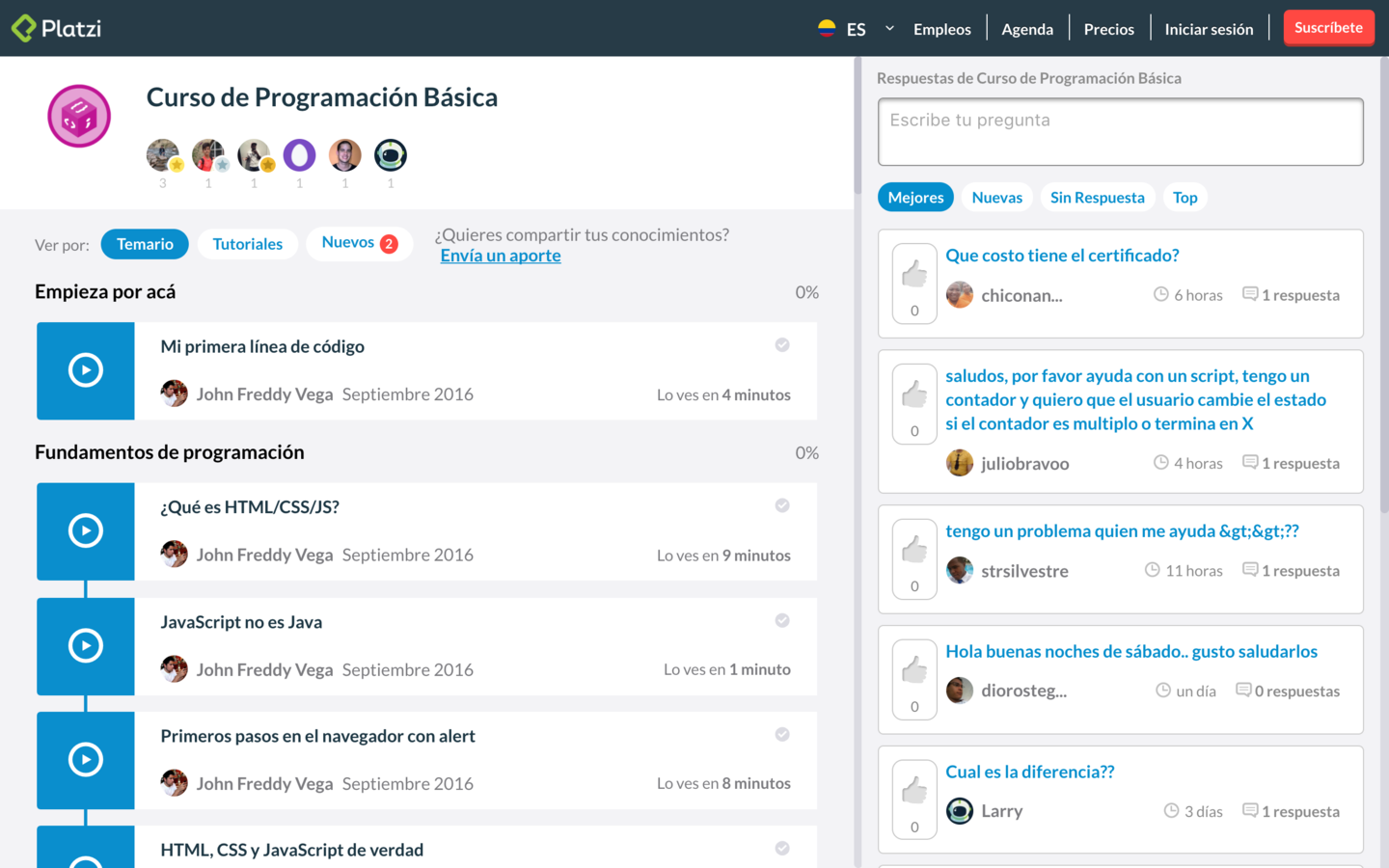This screenshot has height=868, width=1389.
Task: Open the Platzi home logo
Action: point(56,28)
